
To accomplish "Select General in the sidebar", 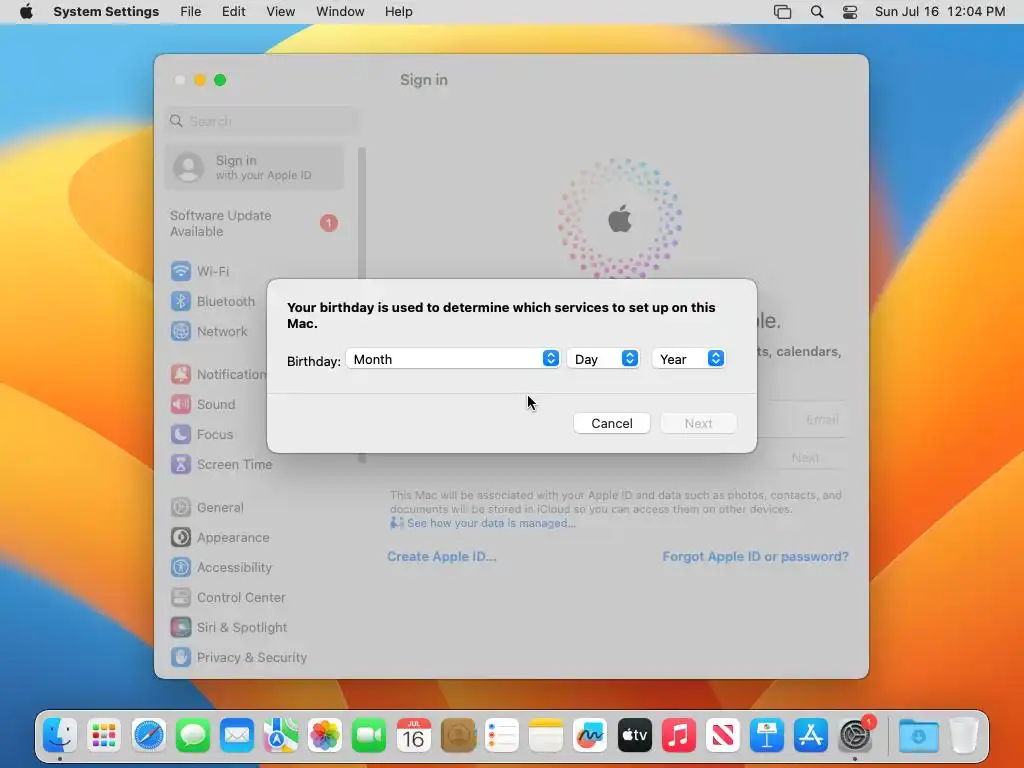I will pos(255,507).
